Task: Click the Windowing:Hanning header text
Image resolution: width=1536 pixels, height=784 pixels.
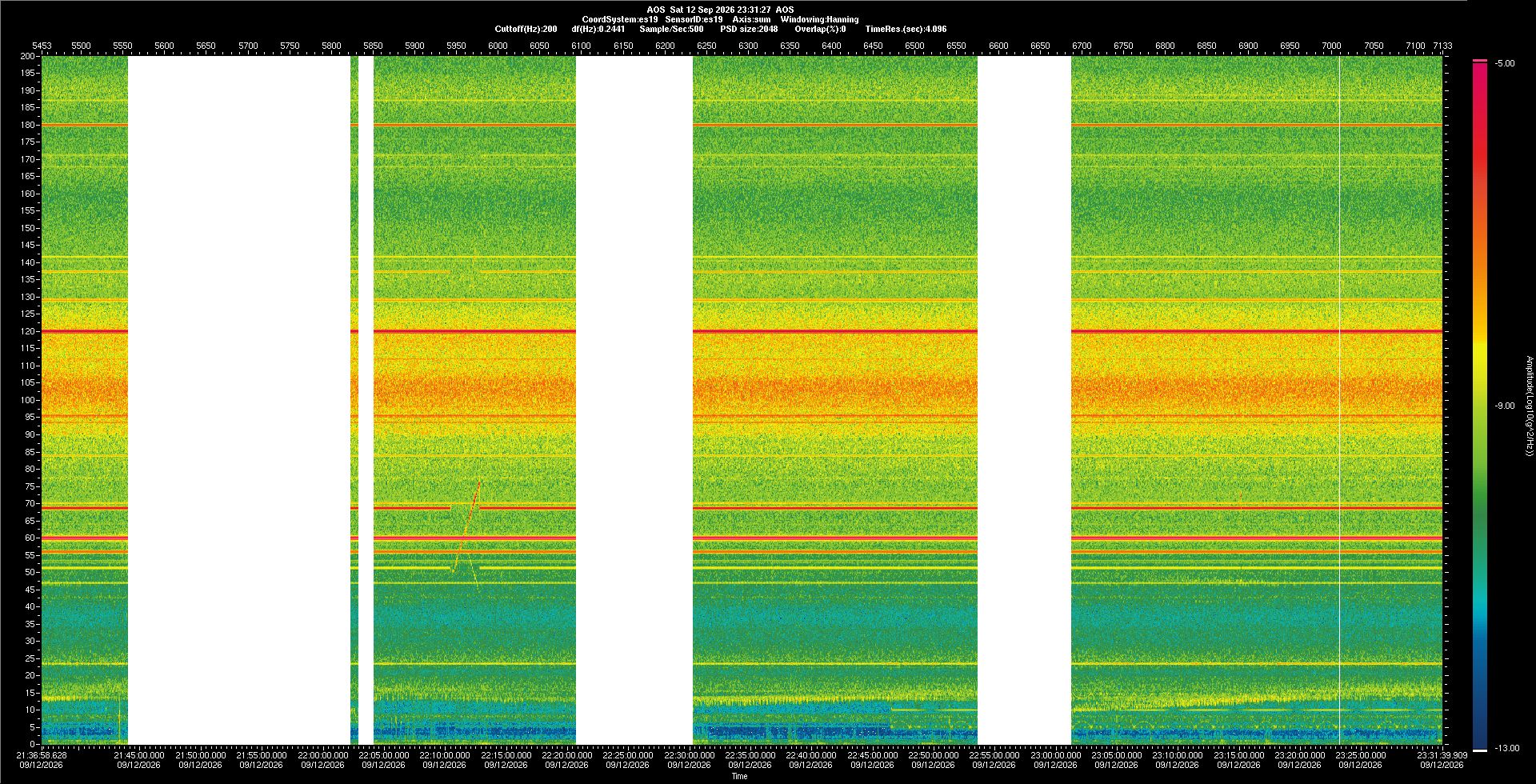Action: point(819,19)
